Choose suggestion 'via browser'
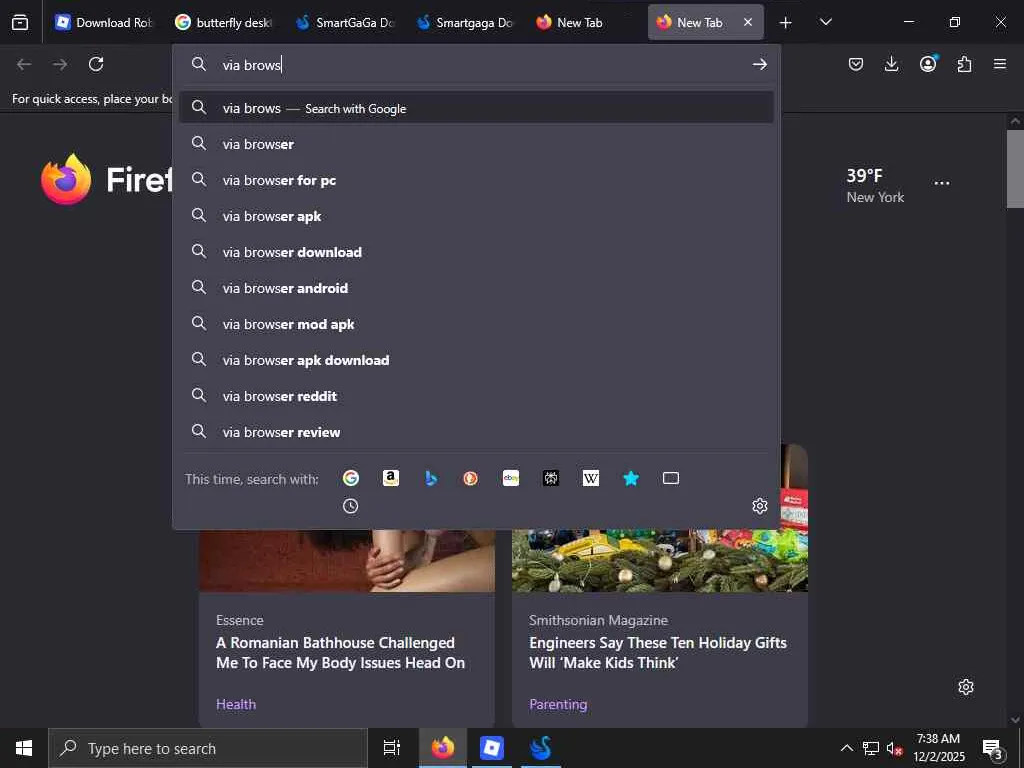 [476, 144]
